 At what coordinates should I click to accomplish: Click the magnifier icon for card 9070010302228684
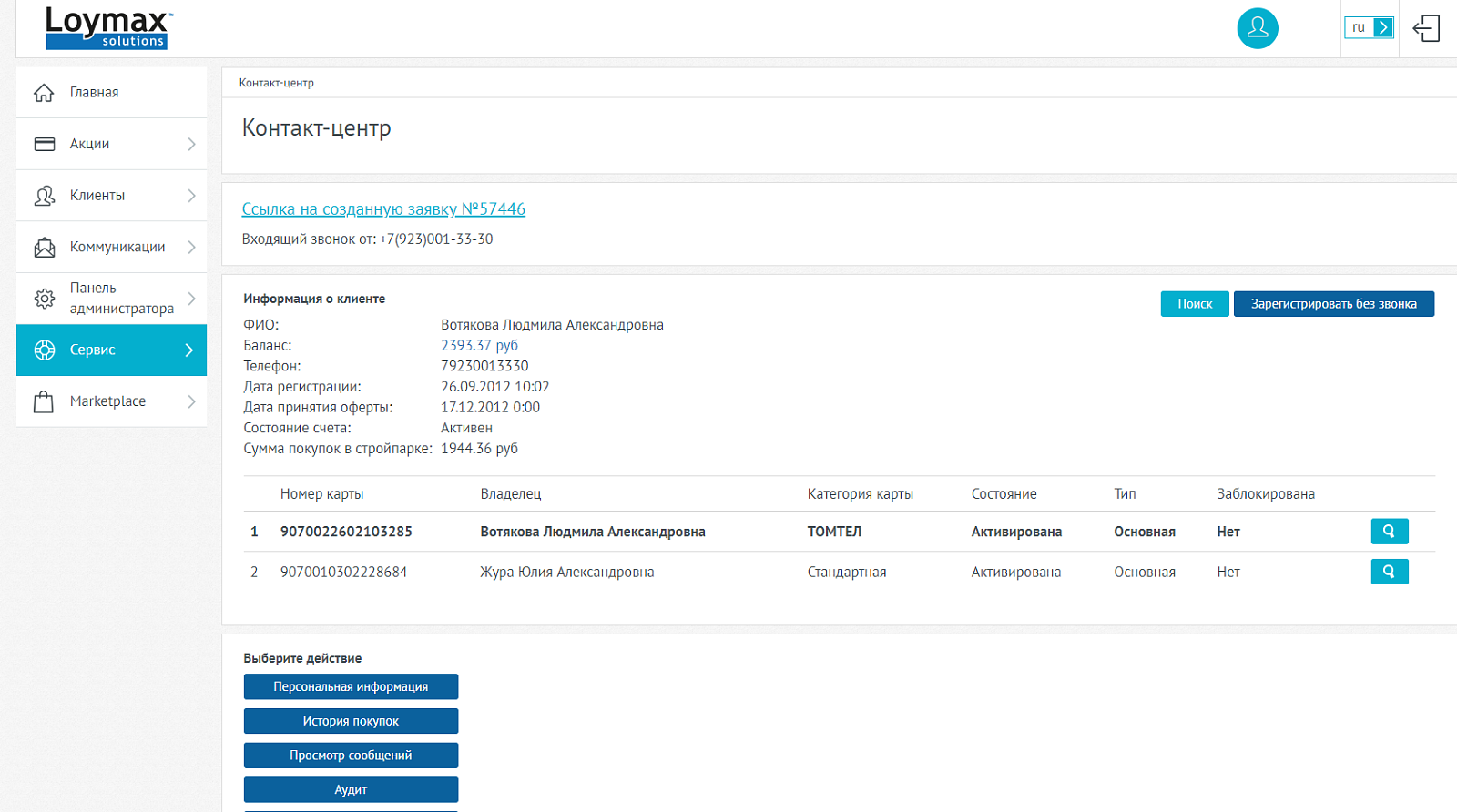coord(1390,572)
